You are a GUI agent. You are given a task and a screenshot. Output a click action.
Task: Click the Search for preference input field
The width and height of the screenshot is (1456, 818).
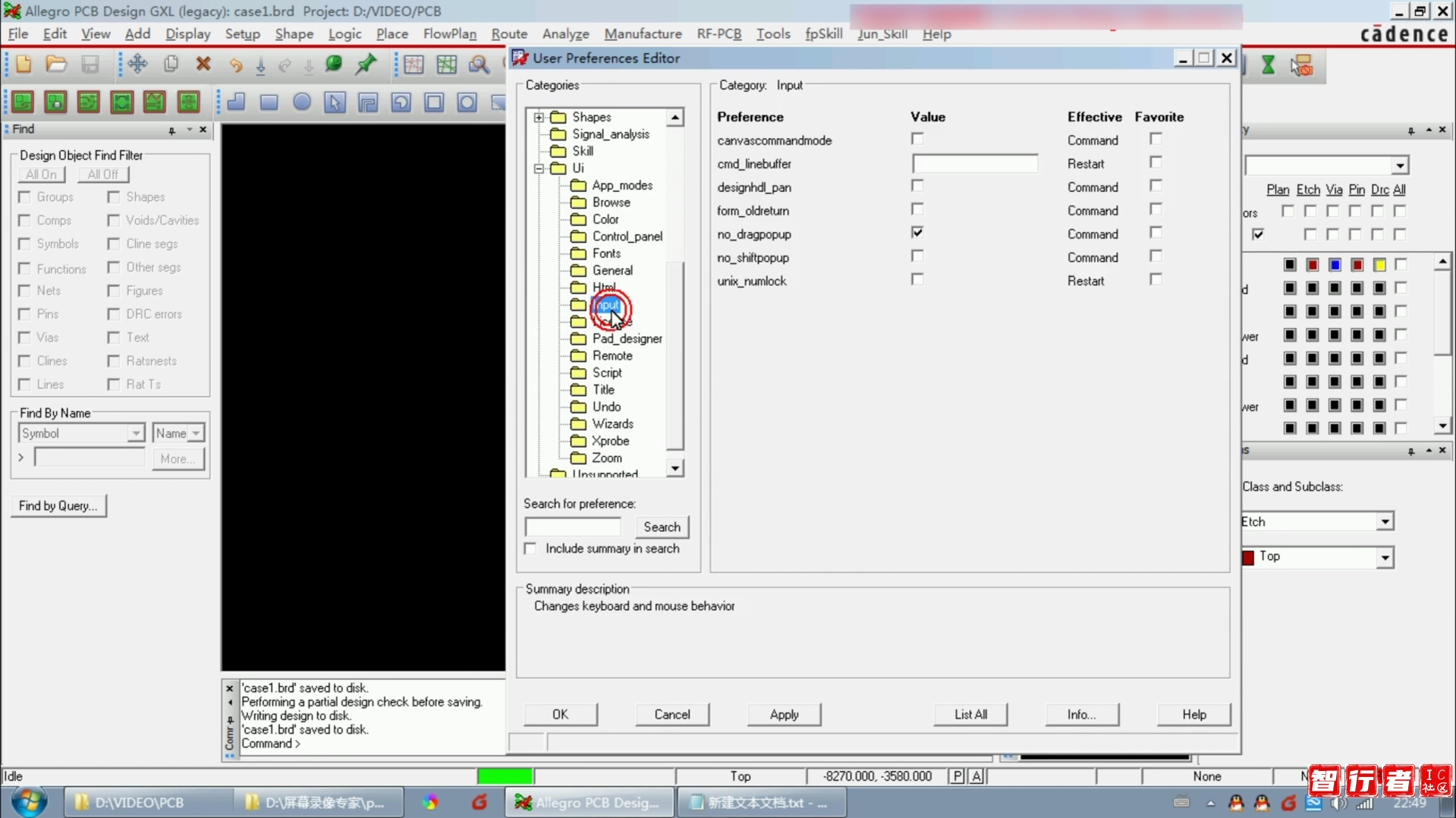[573, 527]
